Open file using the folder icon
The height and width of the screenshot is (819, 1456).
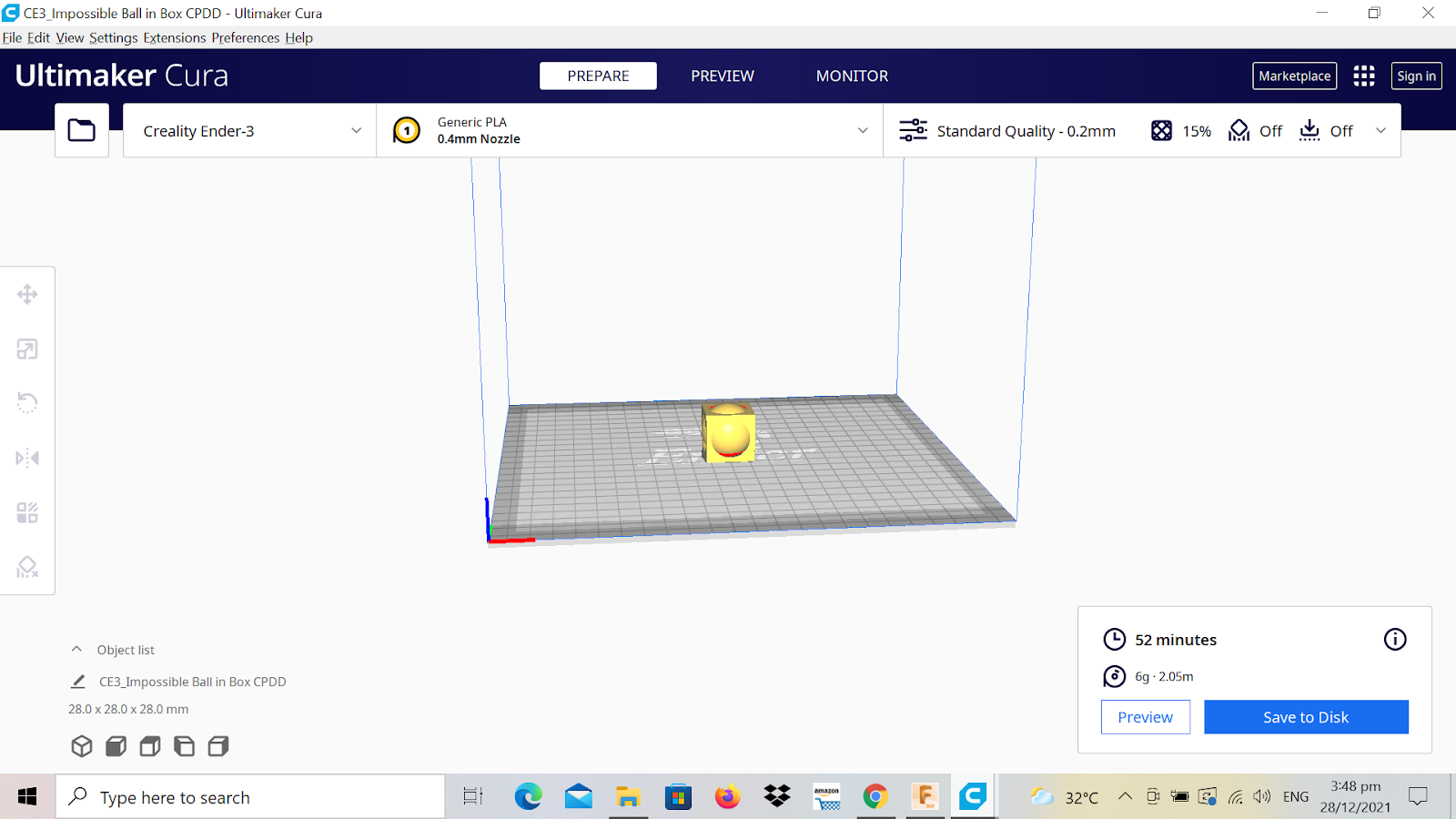tap(82, 130)
